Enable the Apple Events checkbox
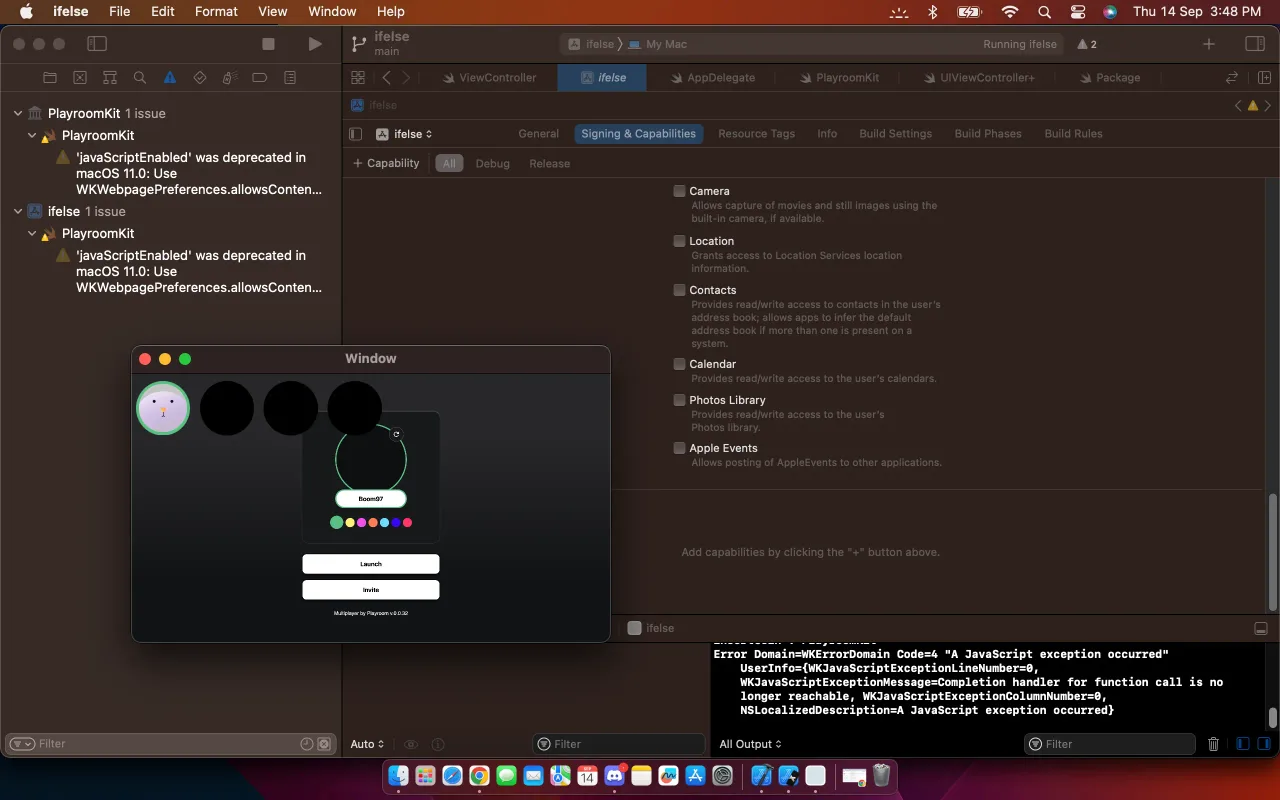The width and height of the screenshot is (1280, 800). pos(679,448)
